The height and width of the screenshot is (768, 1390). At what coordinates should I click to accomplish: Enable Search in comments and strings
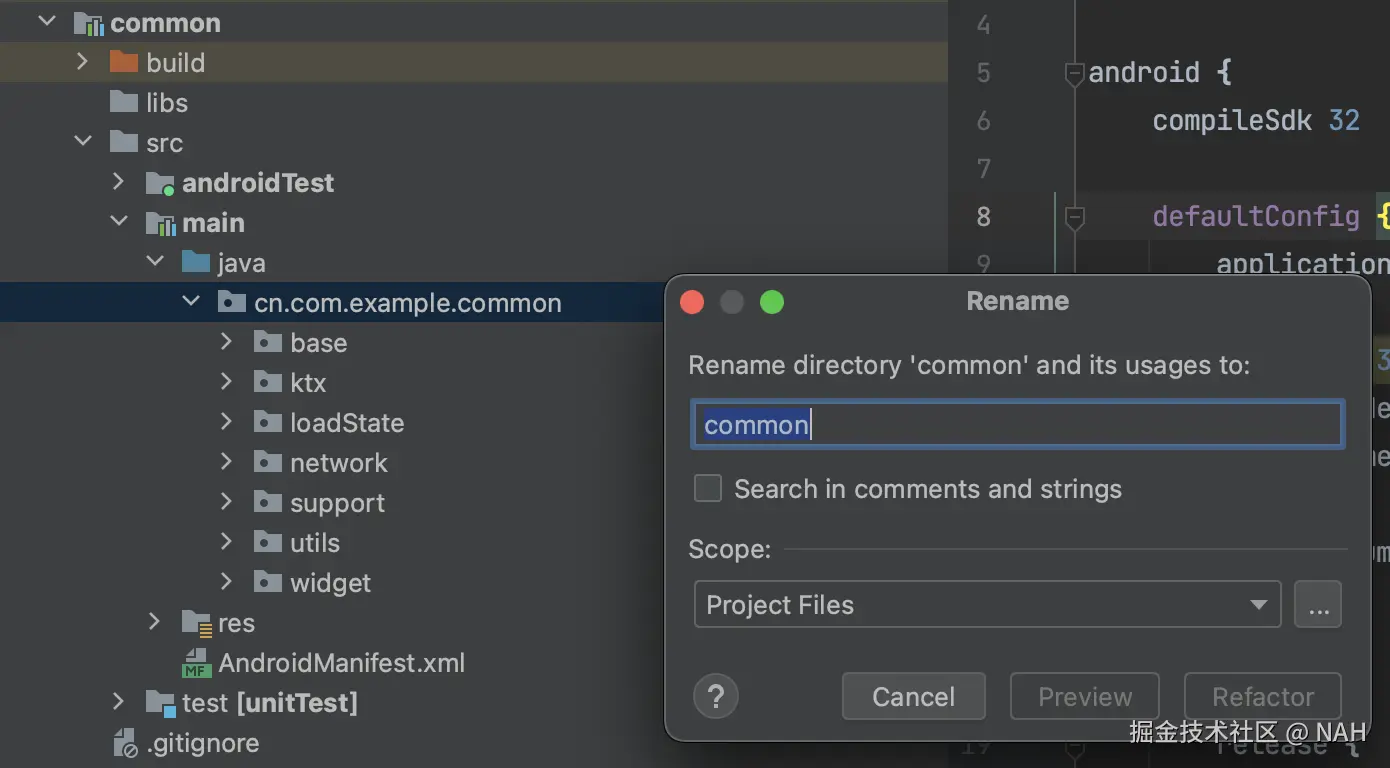(x=708, y=489)
